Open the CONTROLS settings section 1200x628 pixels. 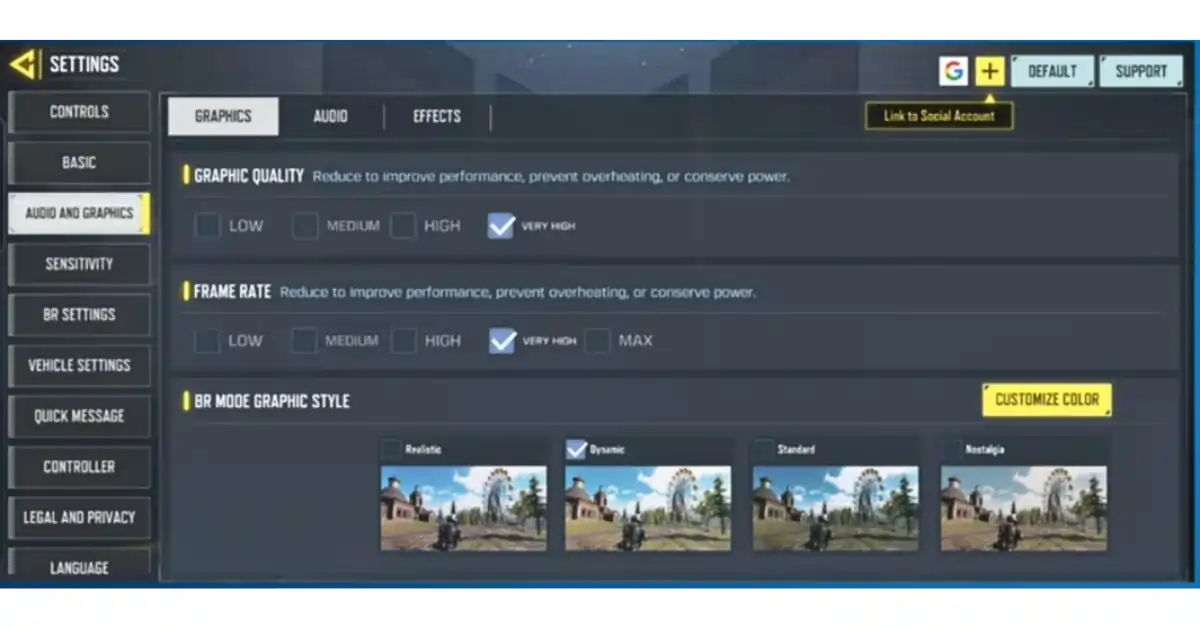[x=79, y=112]
